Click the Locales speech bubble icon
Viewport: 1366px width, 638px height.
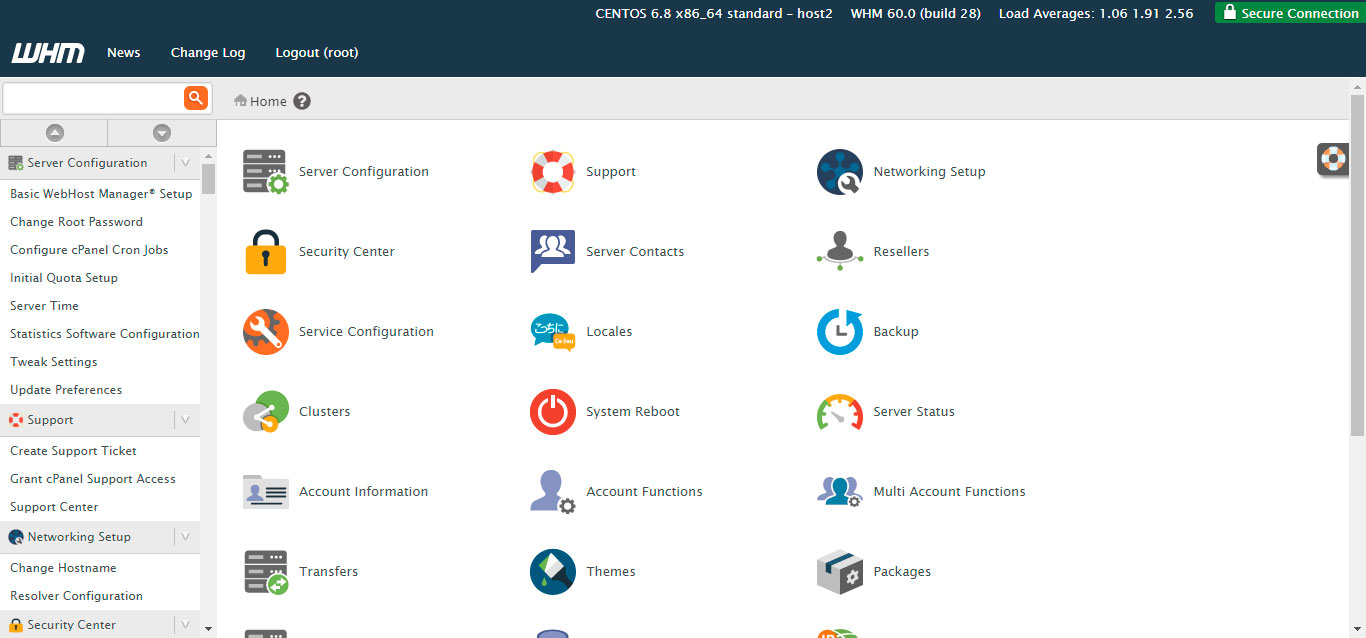tap(553, 332)
